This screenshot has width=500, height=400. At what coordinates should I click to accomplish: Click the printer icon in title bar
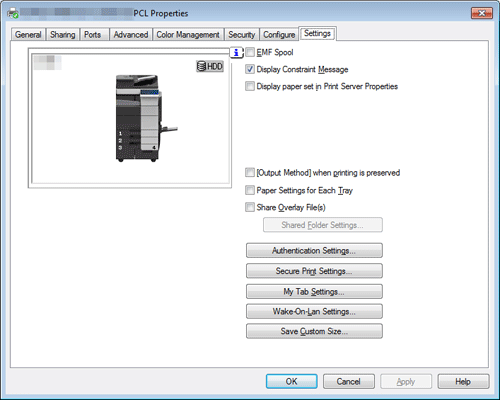13,13
